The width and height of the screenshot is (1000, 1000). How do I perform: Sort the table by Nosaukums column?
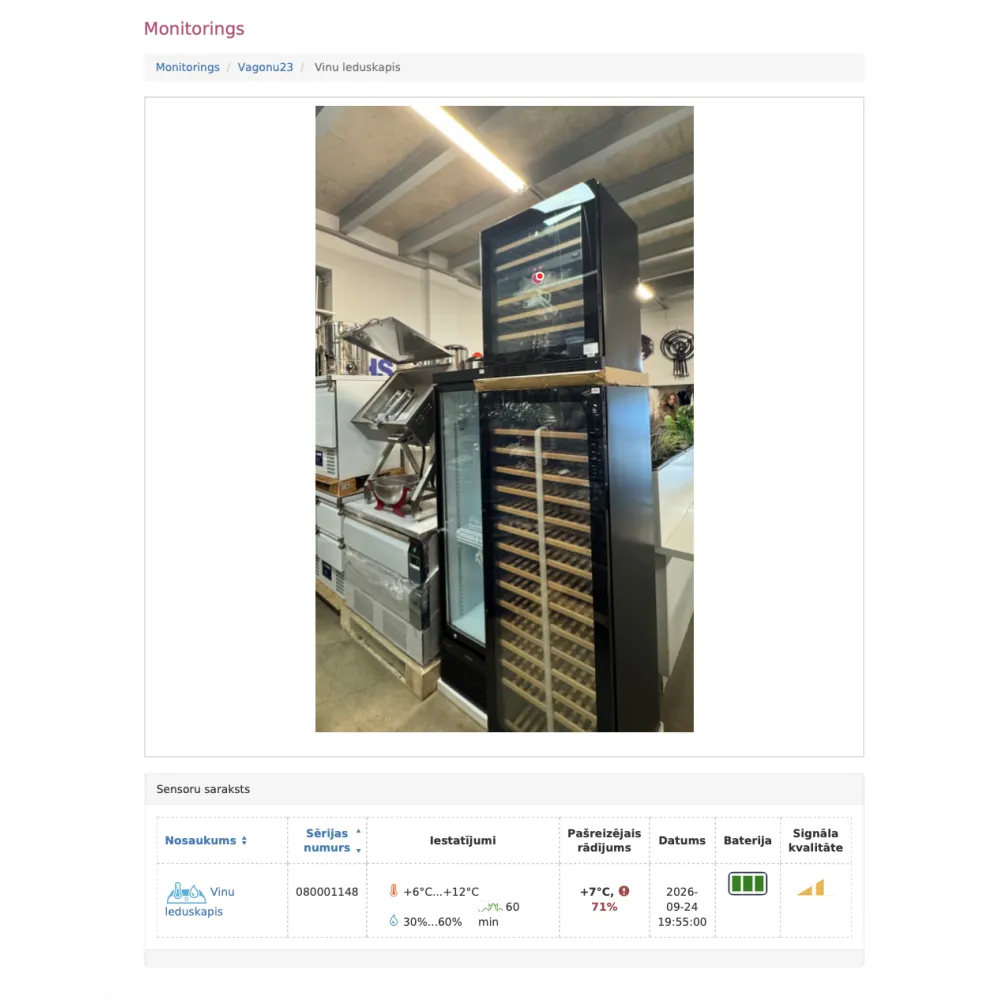pyautogui.click(x=205, y=841)
